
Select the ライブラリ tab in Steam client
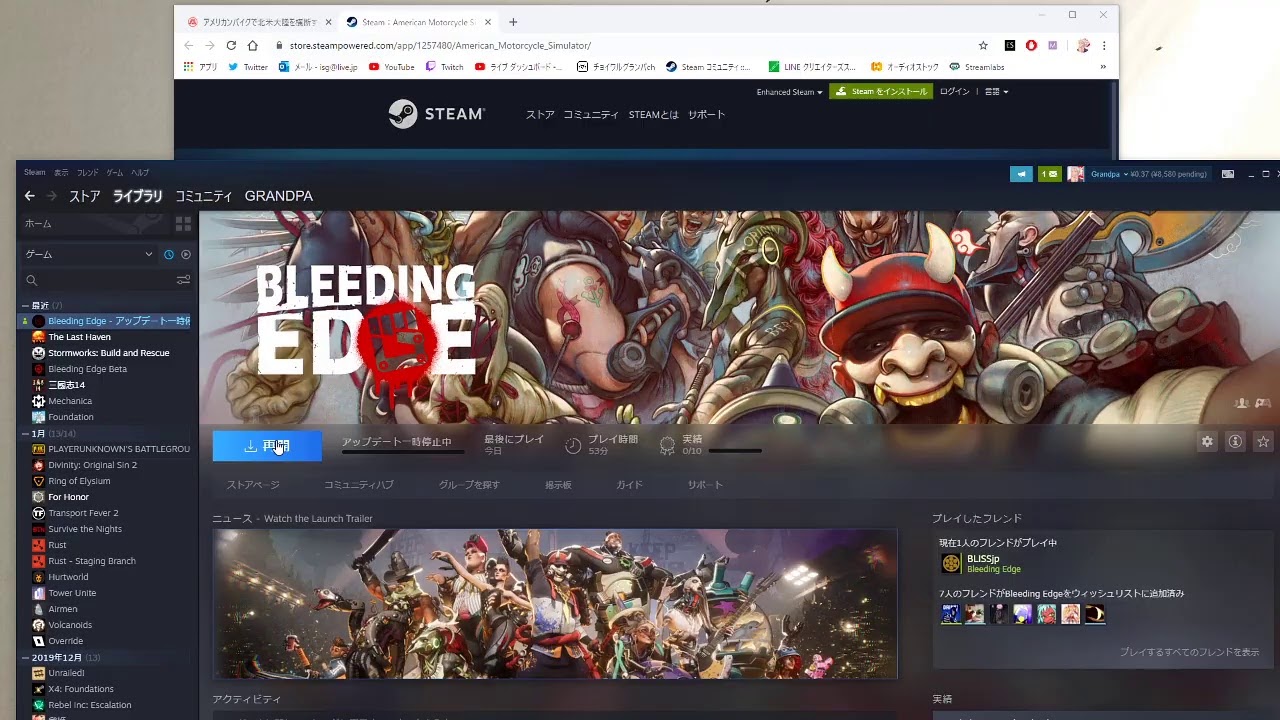click(137, 196)
